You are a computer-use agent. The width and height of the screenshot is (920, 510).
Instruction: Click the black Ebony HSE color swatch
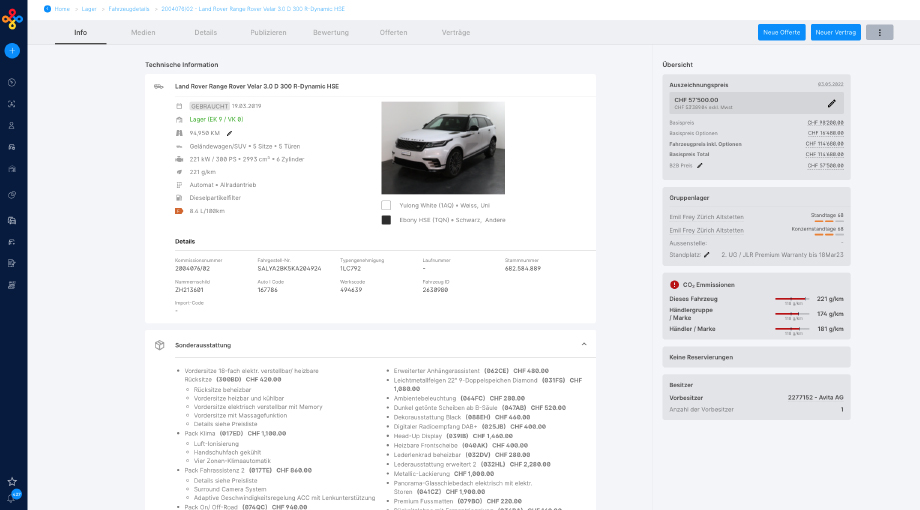[386, 220]
